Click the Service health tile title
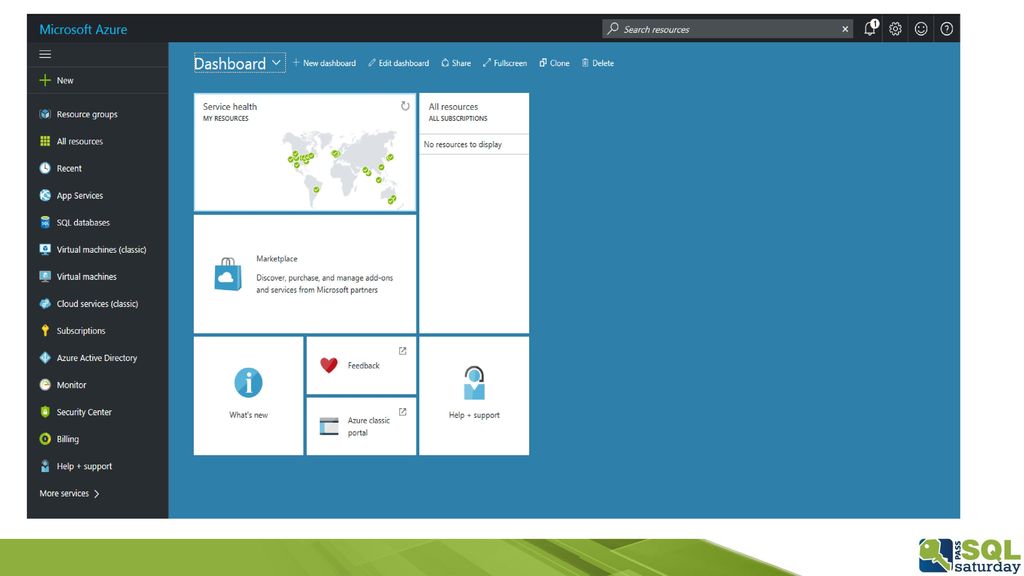The width and height of the screenshot is (1024, 576). point(230,106)
